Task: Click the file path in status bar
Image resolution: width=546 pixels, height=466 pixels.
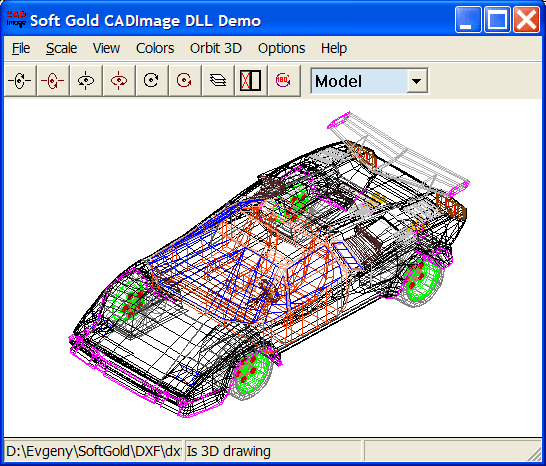Action: pos(94,451)
